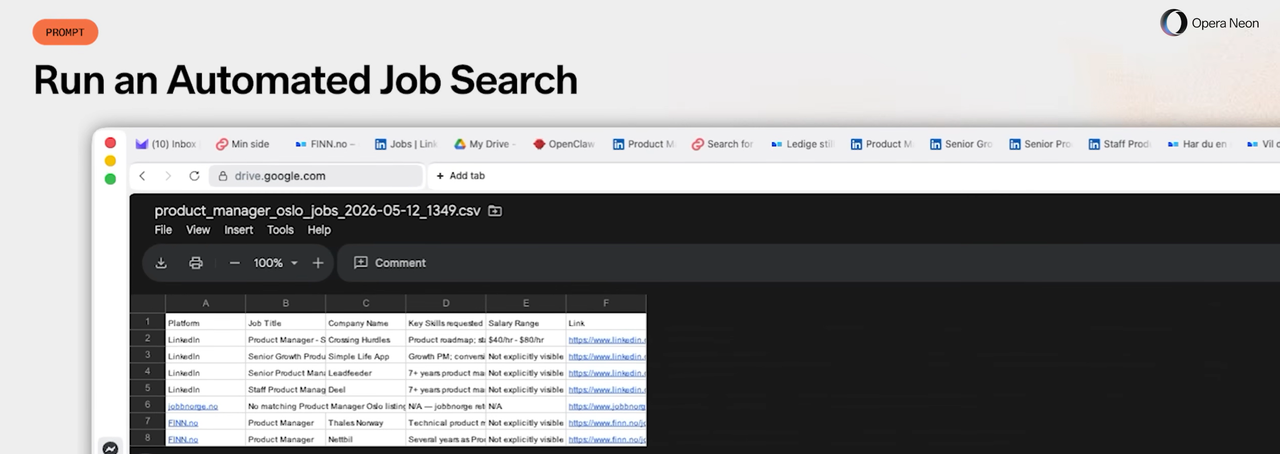Viewport: 1280px width, 454px height.
Task: Open FINN.no link in row 7
Action: 183,422
